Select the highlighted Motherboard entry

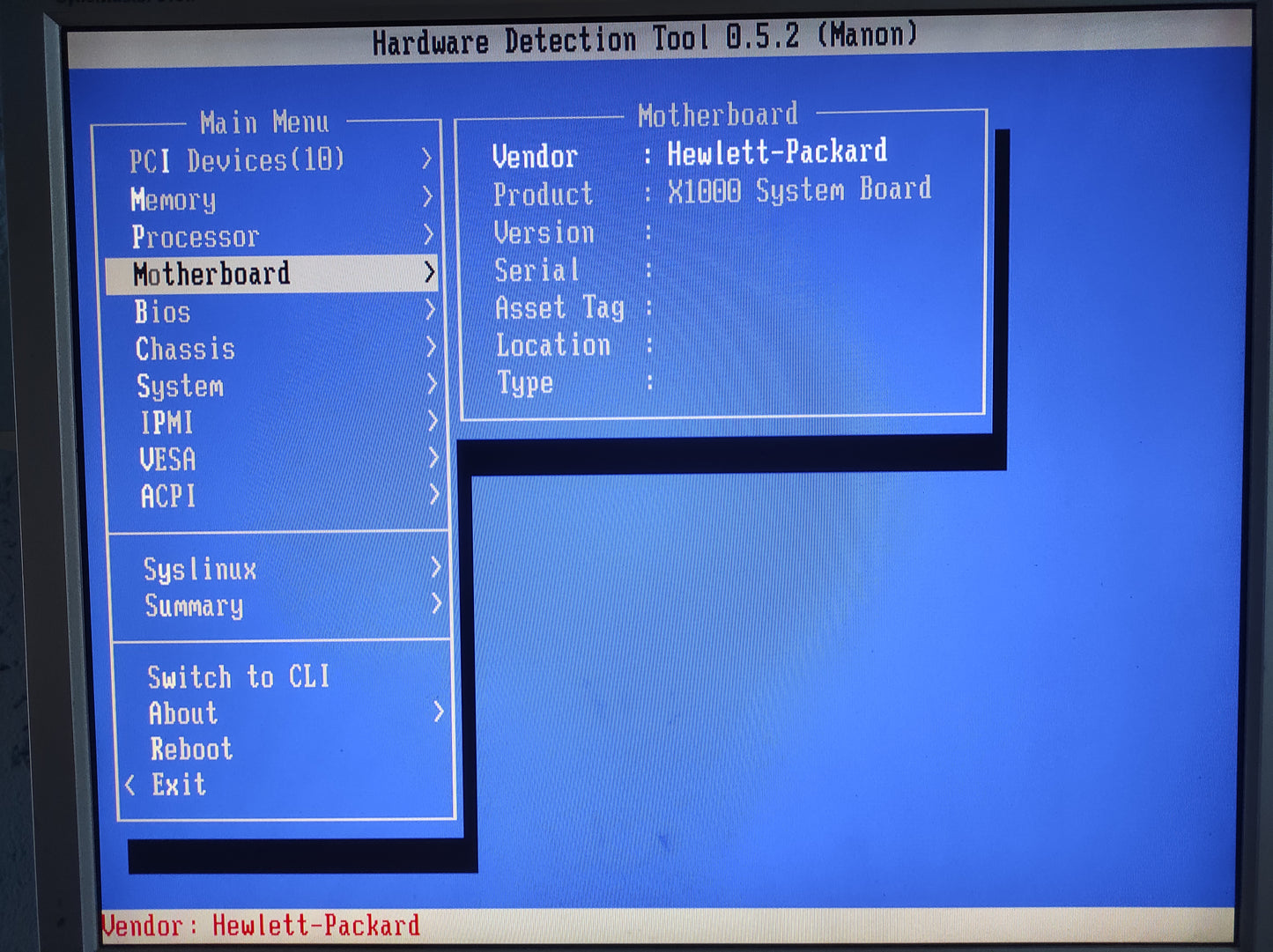[211, 274]
